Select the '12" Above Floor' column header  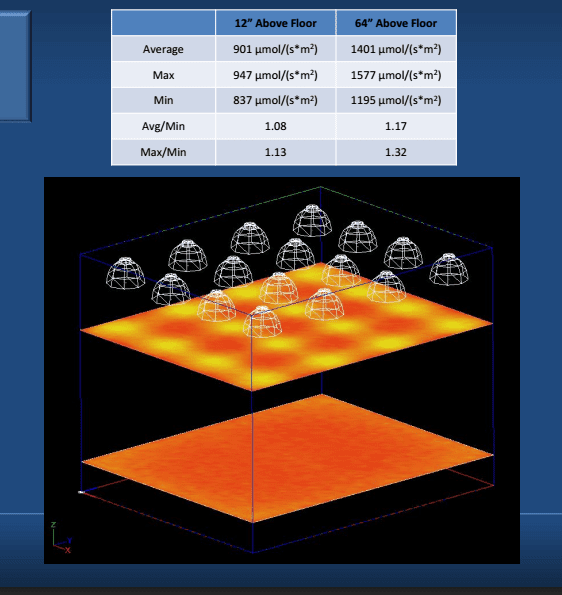(275, 23)
